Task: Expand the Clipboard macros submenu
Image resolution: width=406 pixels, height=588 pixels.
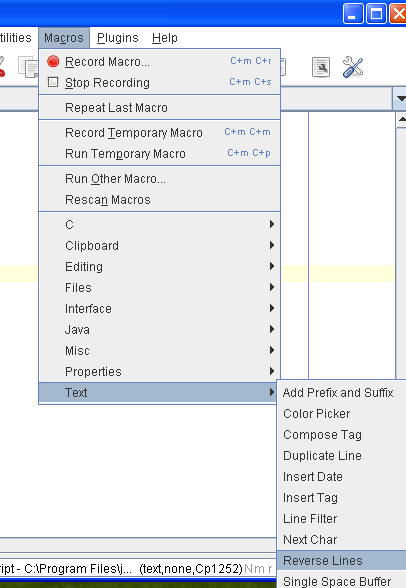Action: [x=160, y=246]
